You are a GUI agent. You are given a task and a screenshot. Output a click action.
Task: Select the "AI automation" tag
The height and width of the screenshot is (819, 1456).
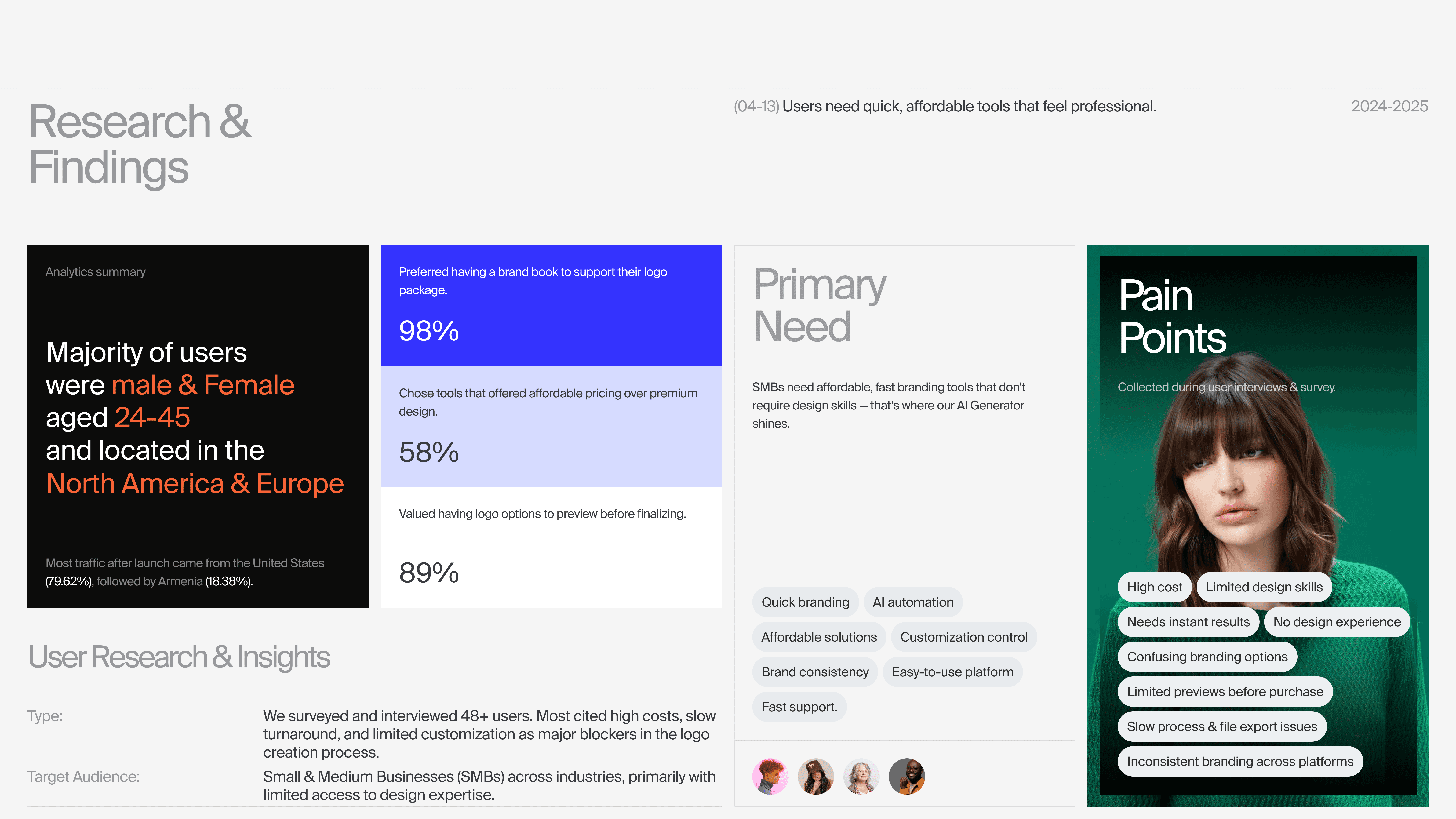tap(913, 602)
